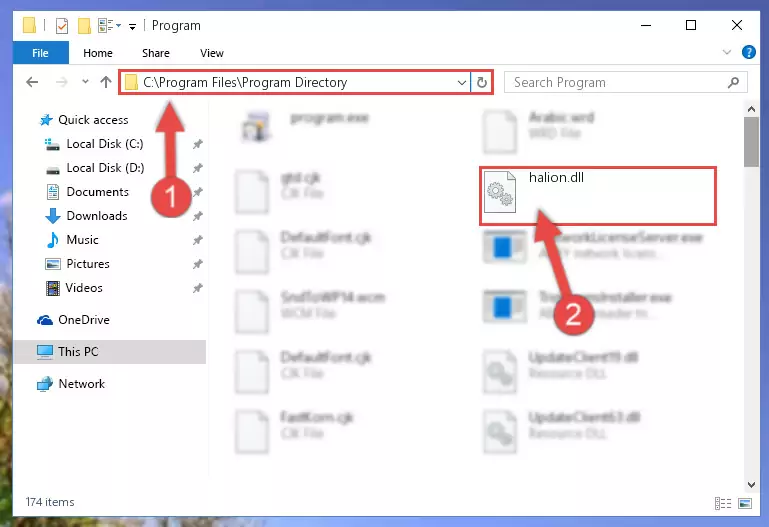This screenshot has width=769, height=527.
Task: Click the Quick access star icon
Action: coord(46,120)
